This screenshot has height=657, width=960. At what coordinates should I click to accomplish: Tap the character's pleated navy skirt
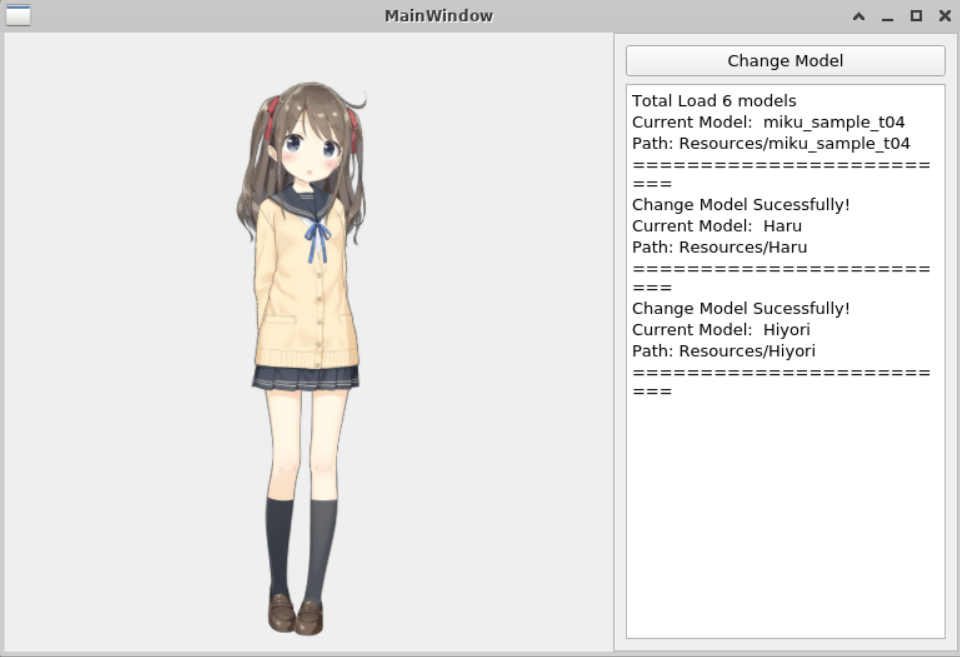(306, 378)
